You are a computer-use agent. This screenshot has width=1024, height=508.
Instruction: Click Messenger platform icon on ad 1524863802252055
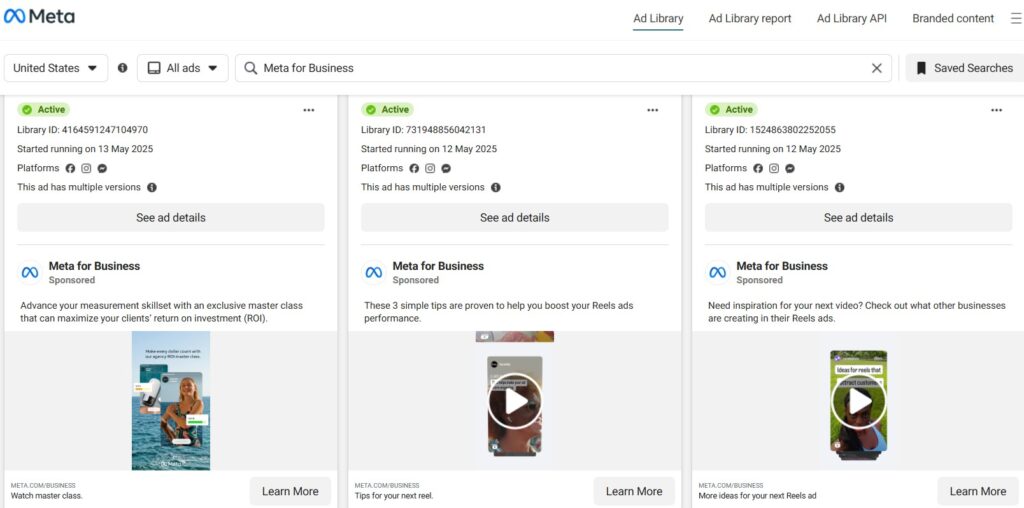pyautogui.click(x=790, y=168)
